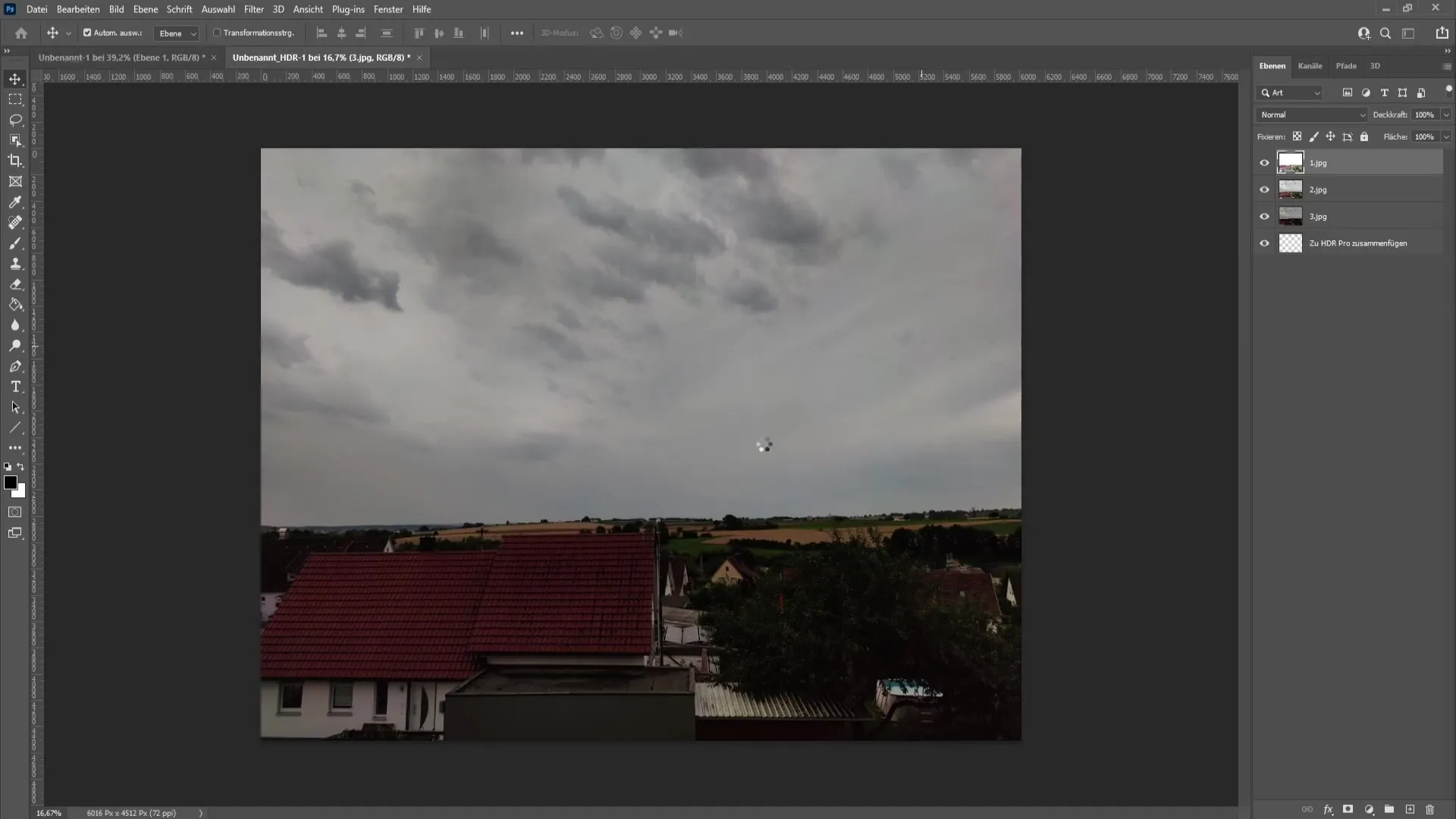Image resolution: width=1456 pixels, height=819 pixels.
Task: Select the Lasso tool
Action: tap(15, 118)
